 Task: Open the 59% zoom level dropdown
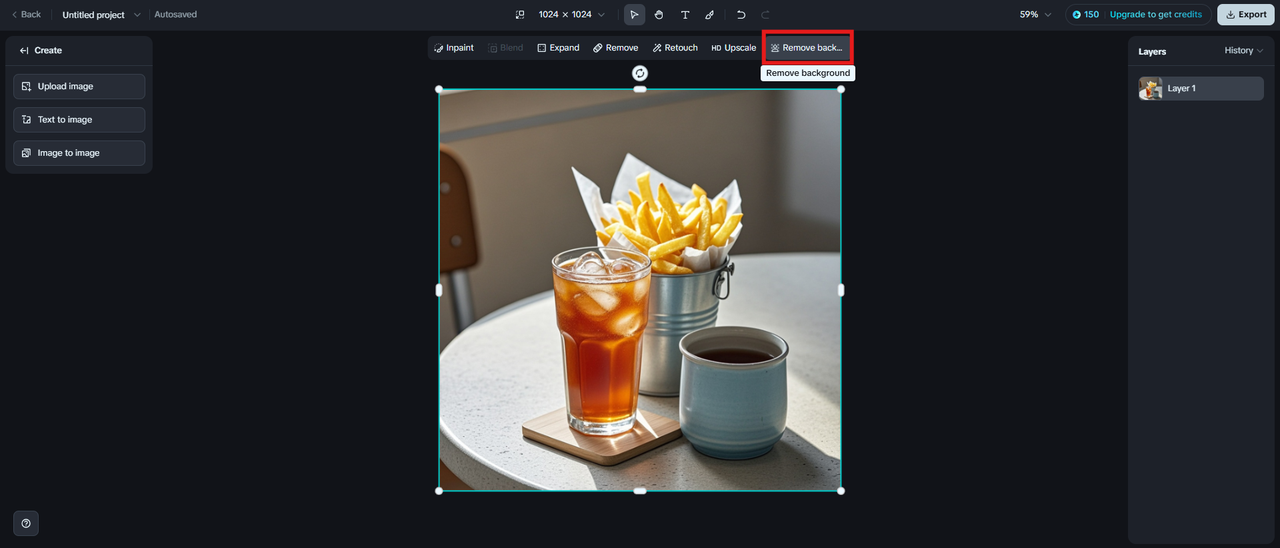[1035, 15]
